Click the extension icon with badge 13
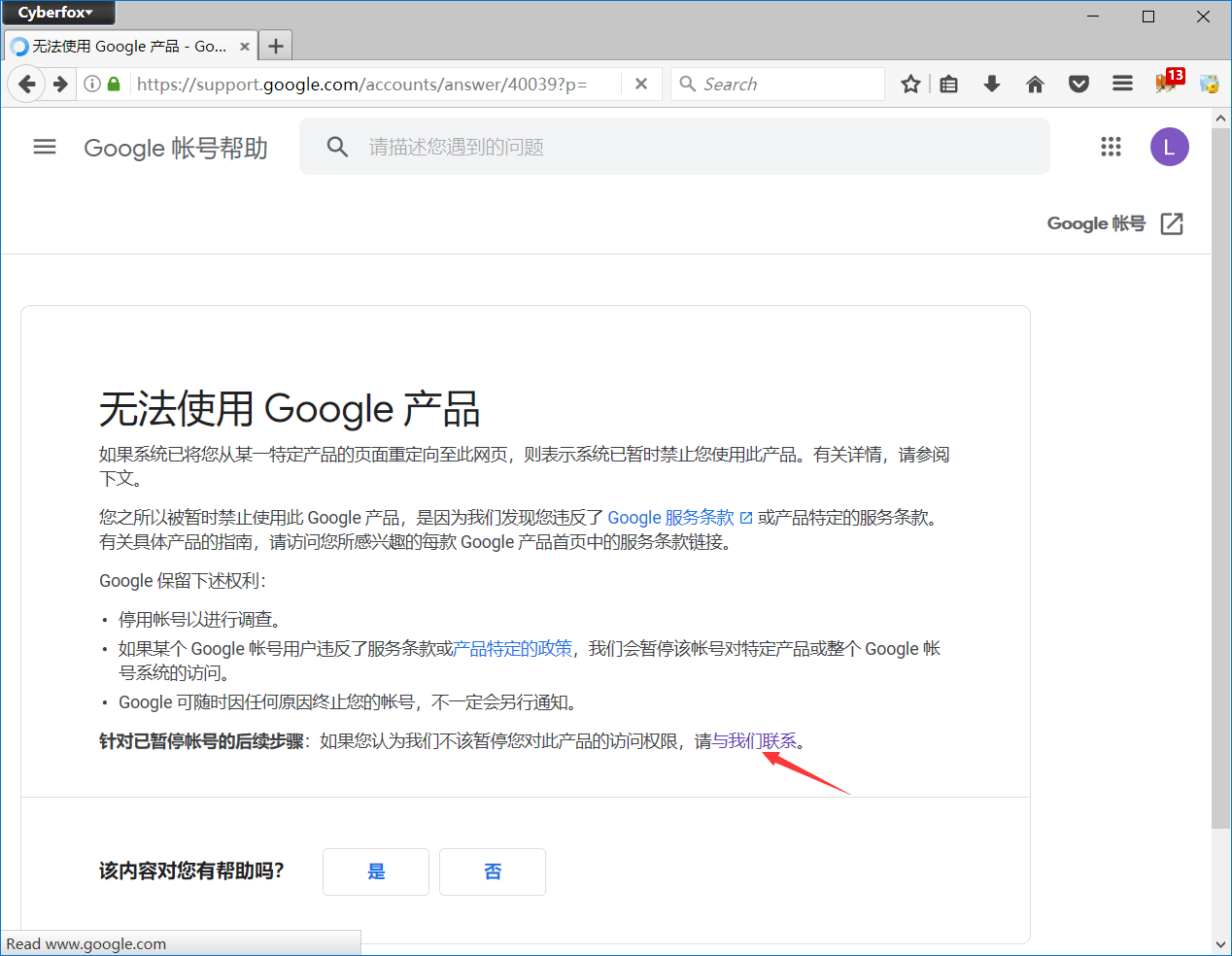The width and height of the screenshot is (1232, 956). click(1169, 81)
